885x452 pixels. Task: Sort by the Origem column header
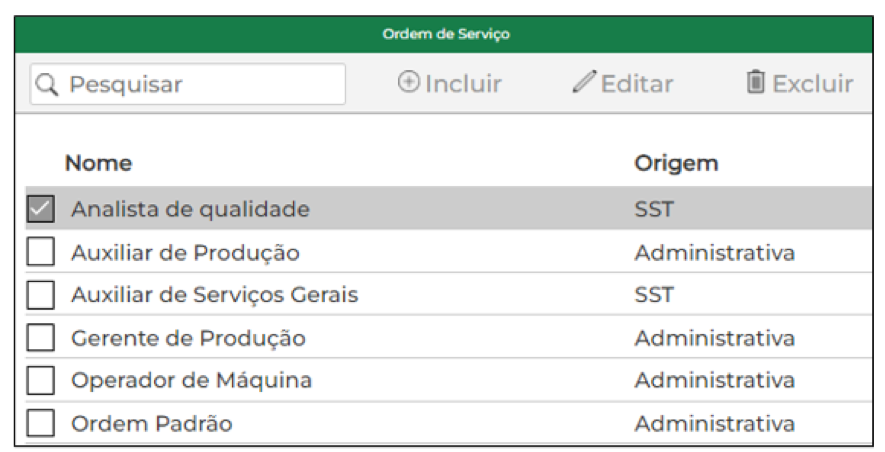coord(676,164)
